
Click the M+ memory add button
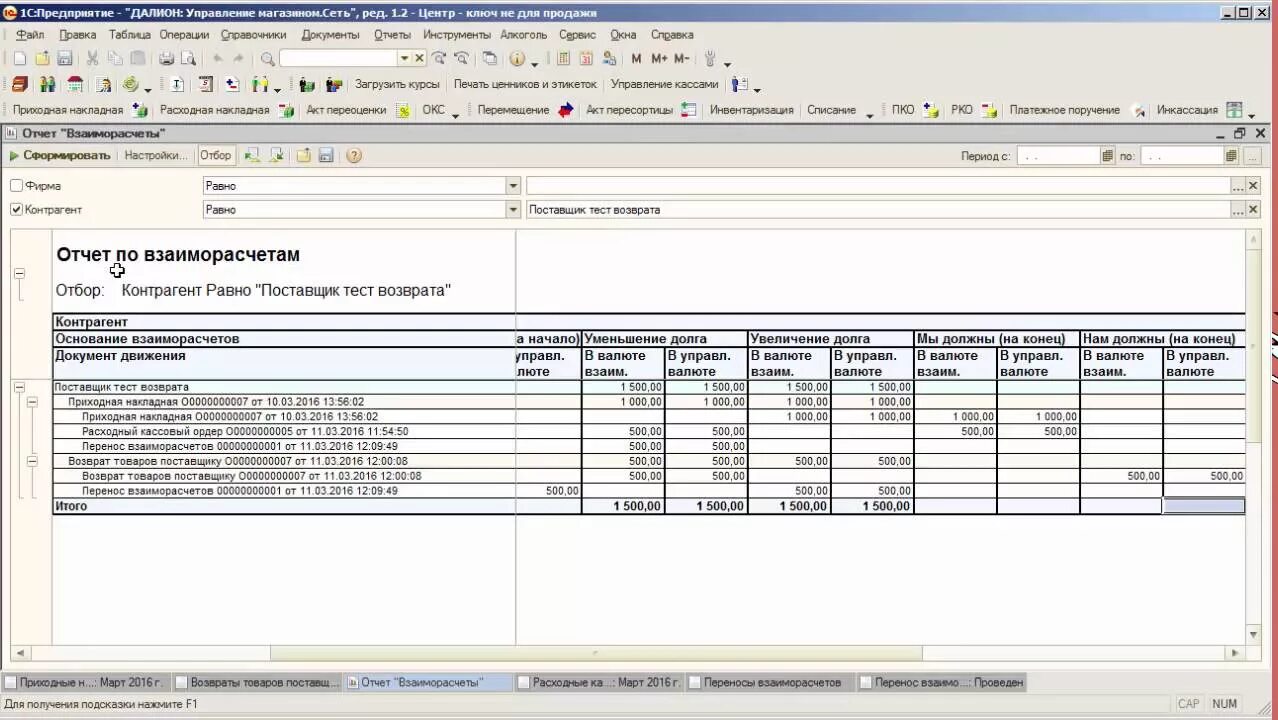659,59
